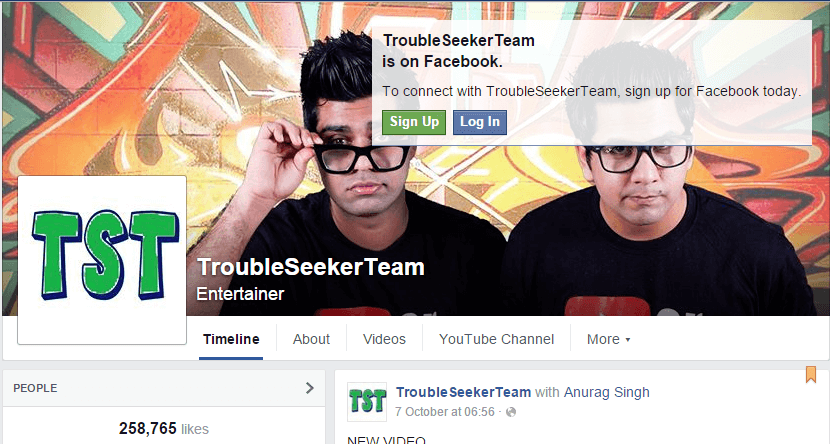The image size is (830, 444).
Task: Go to the YouTube Channel tab
Action: (497, 339)
